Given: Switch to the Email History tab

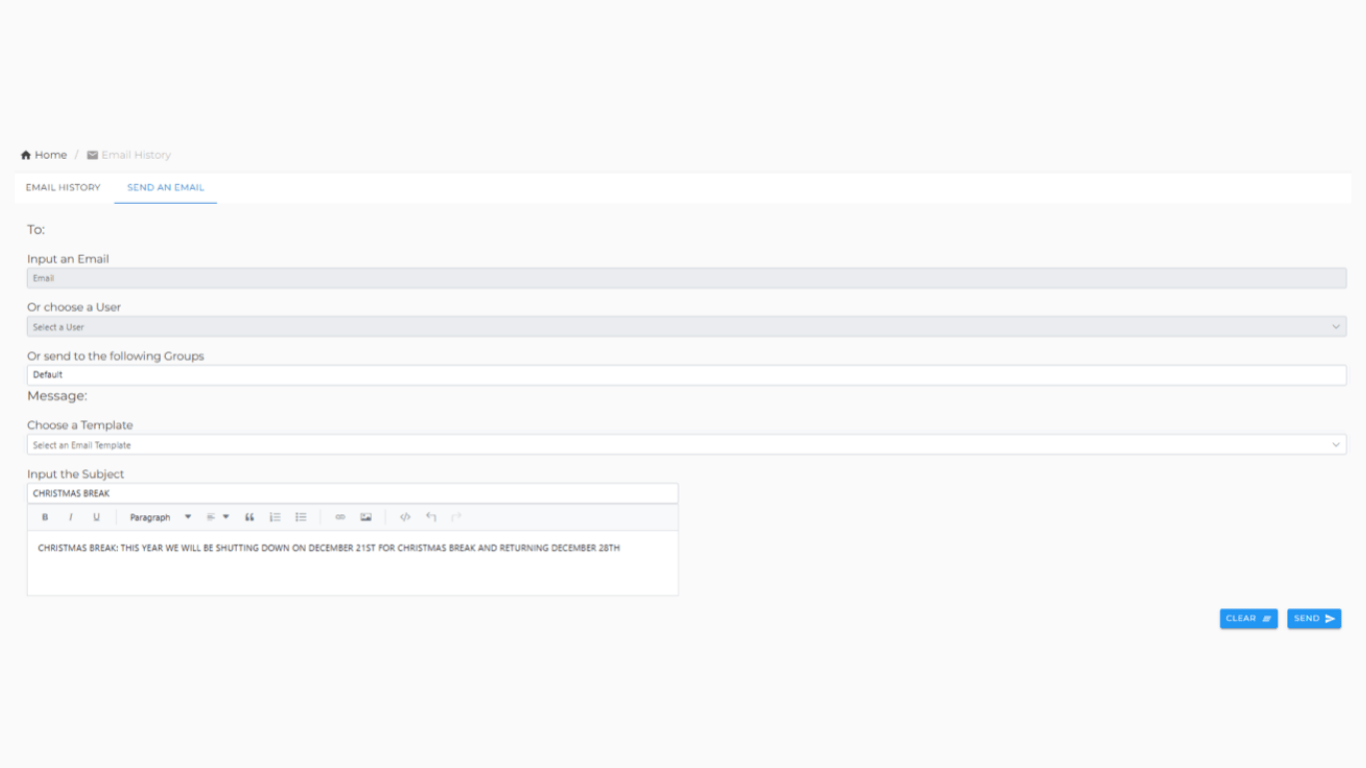Looking at the screenshot, I should click(x=63, y=187).
